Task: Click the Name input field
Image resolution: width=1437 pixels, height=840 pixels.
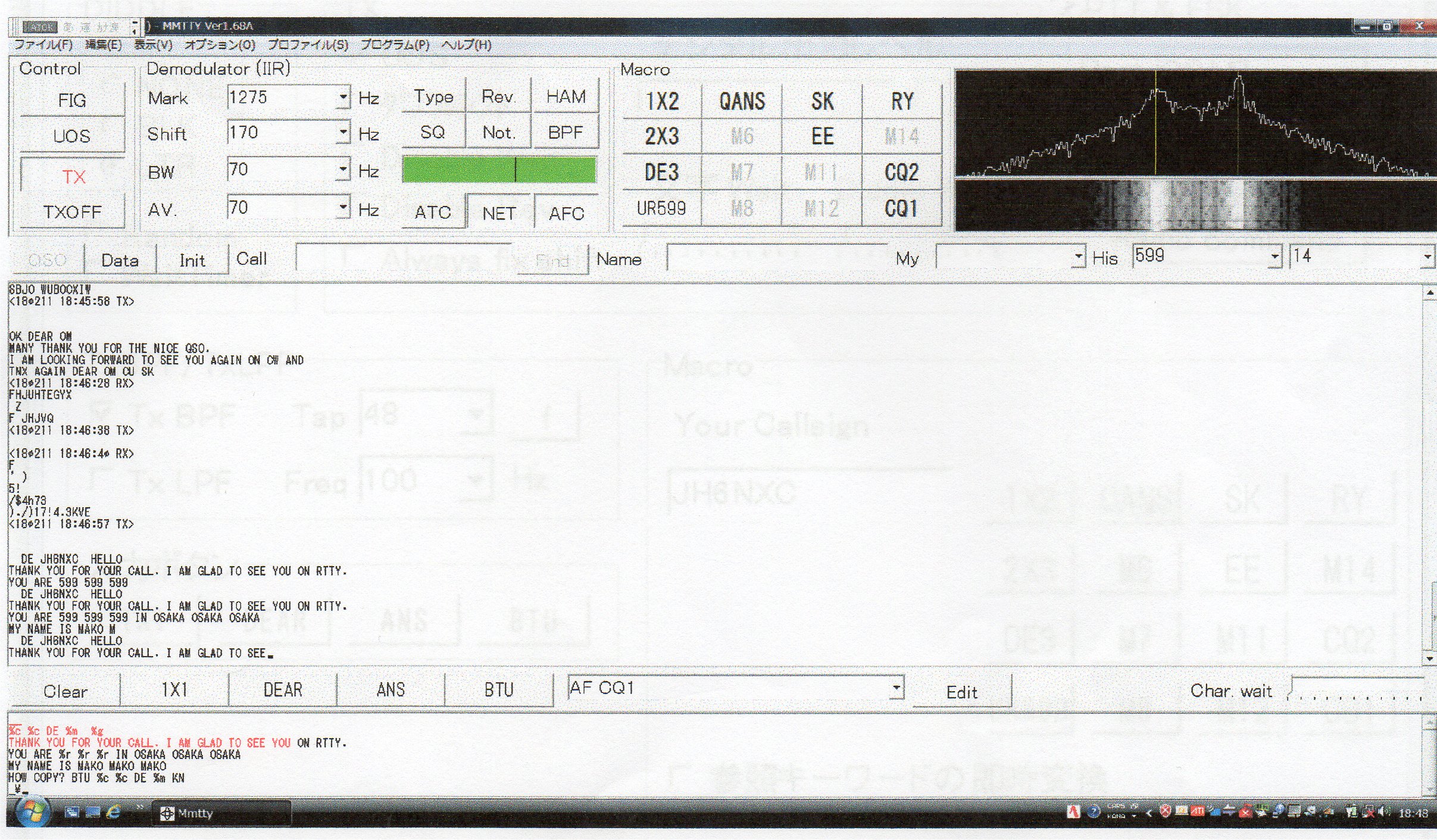Action: click(x=777, y=258)
